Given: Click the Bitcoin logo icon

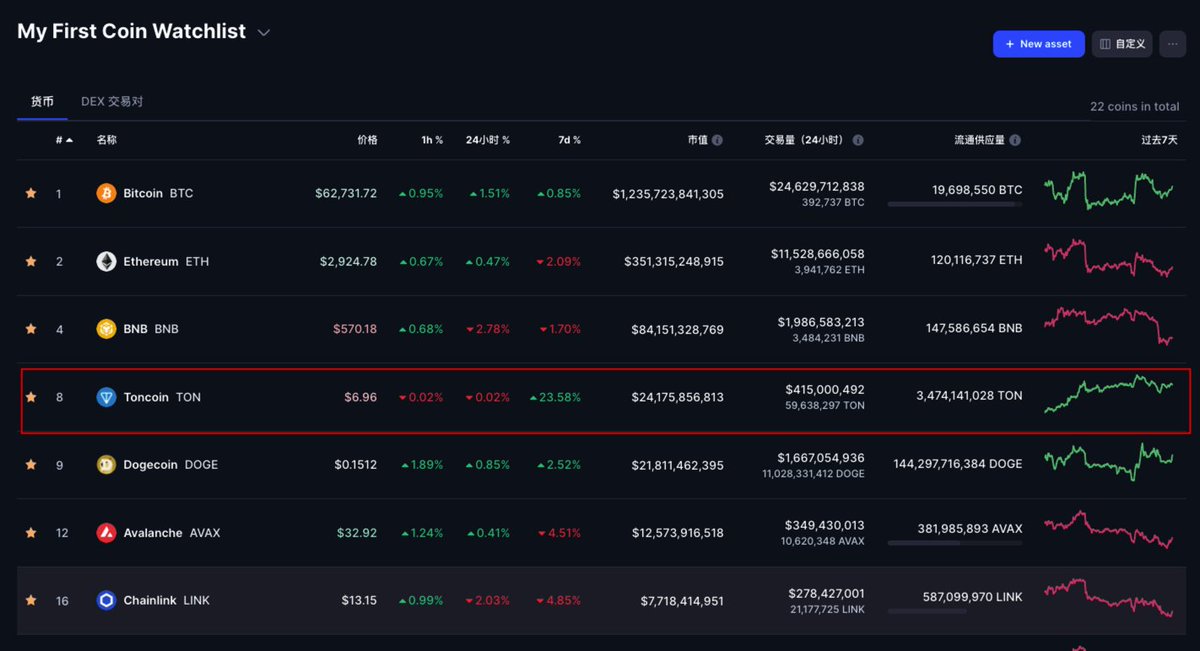Looking at the screenshot, I should point(106,193).
